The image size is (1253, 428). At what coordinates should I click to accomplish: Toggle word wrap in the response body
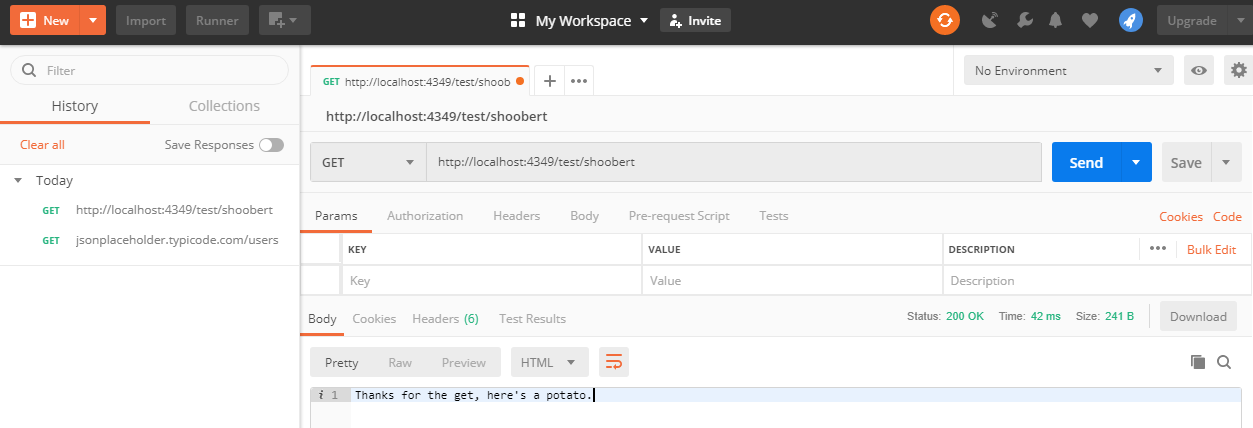click(x=613, y=362)
